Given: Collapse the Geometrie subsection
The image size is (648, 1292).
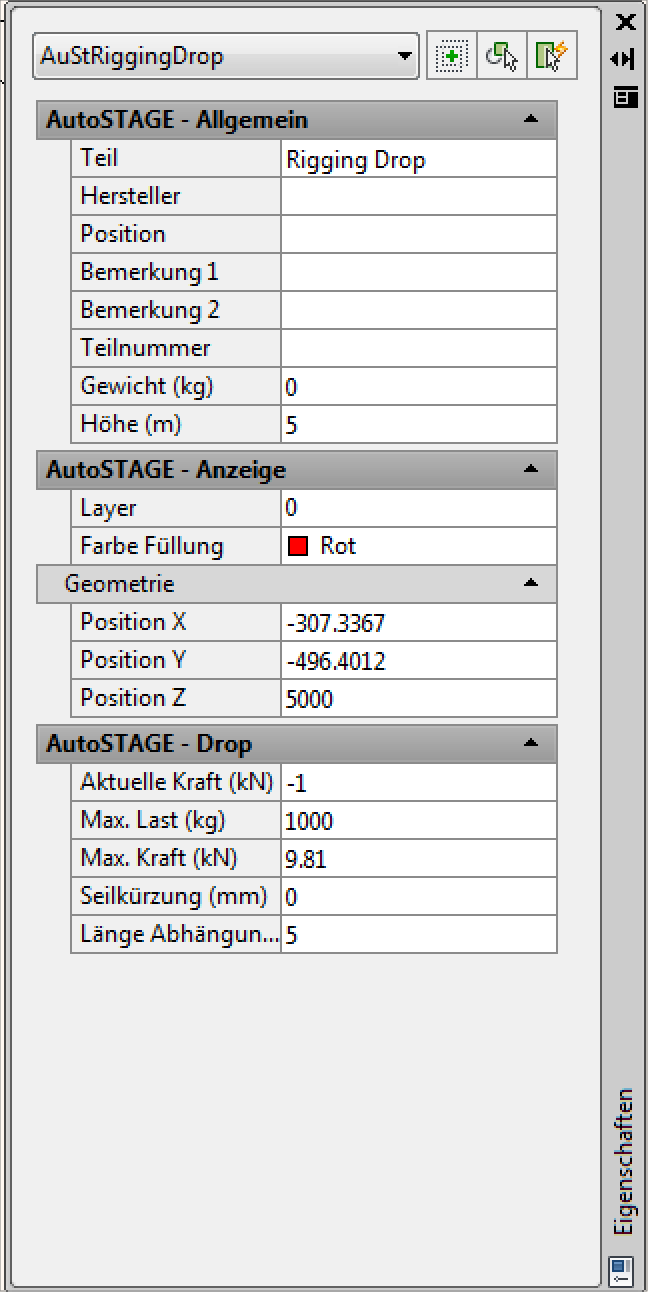Looking at the screenshot, I should coord(531,583).
